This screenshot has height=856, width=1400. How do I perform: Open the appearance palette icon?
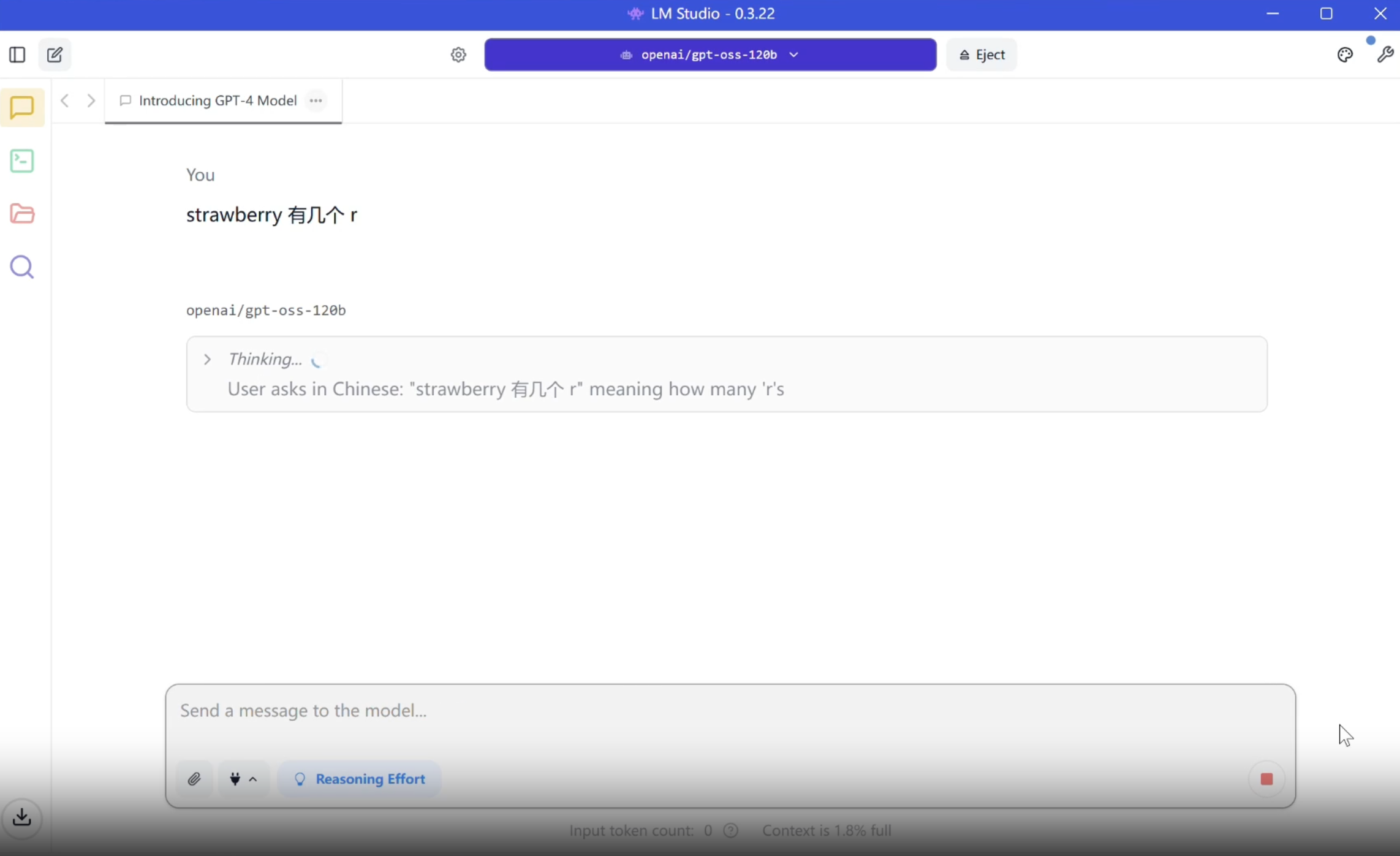(x=1345, y=55)
